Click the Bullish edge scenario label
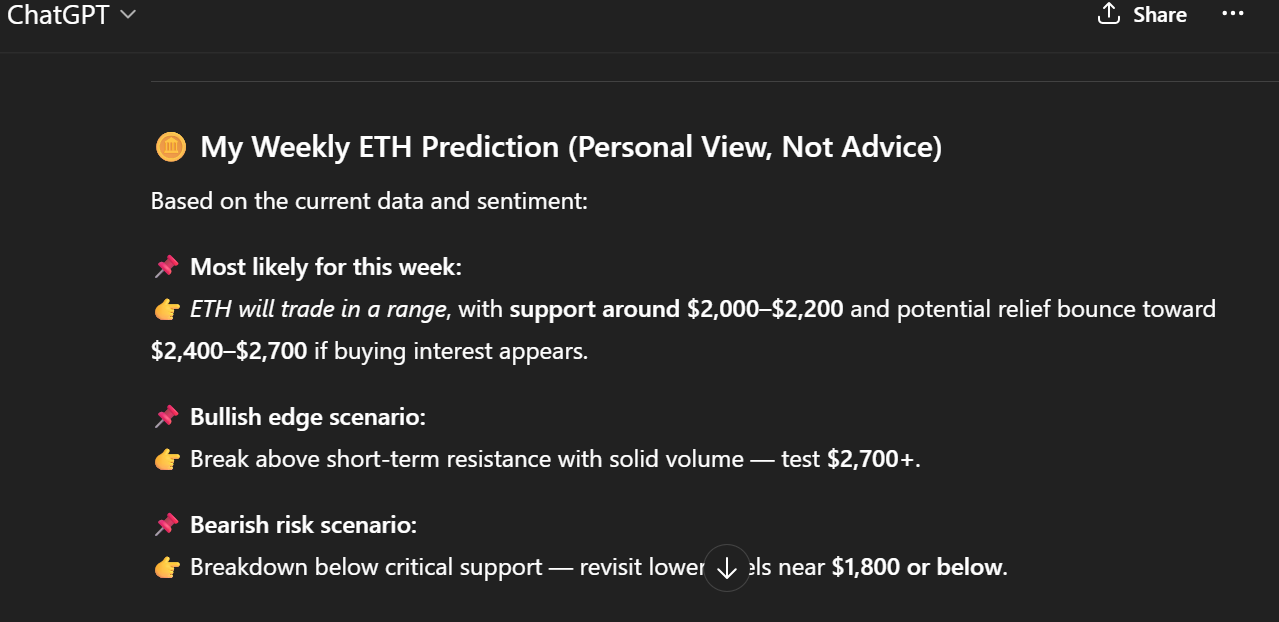1279x622 pixels. (308, 417)
